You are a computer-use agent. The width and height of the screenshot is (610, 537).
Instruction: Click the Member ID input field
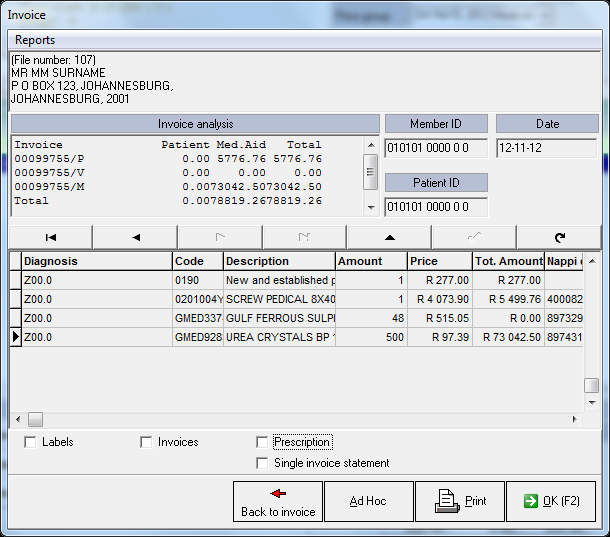436,148
